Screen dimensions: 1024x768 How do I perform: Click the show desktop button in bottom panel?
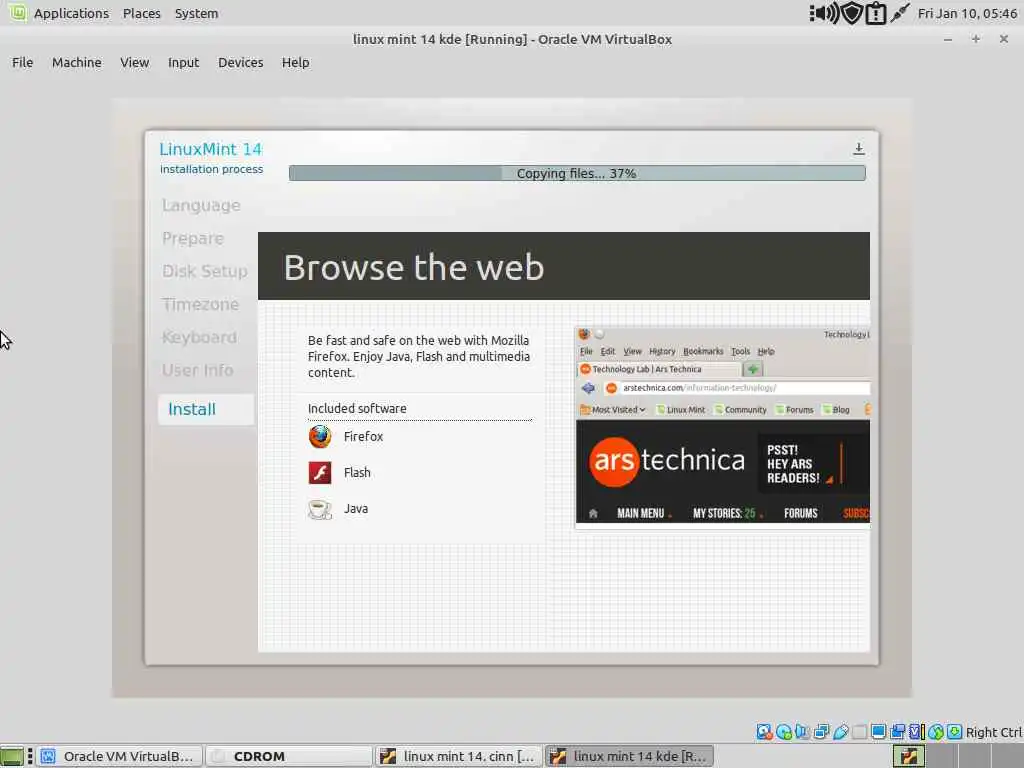[12, 756]
